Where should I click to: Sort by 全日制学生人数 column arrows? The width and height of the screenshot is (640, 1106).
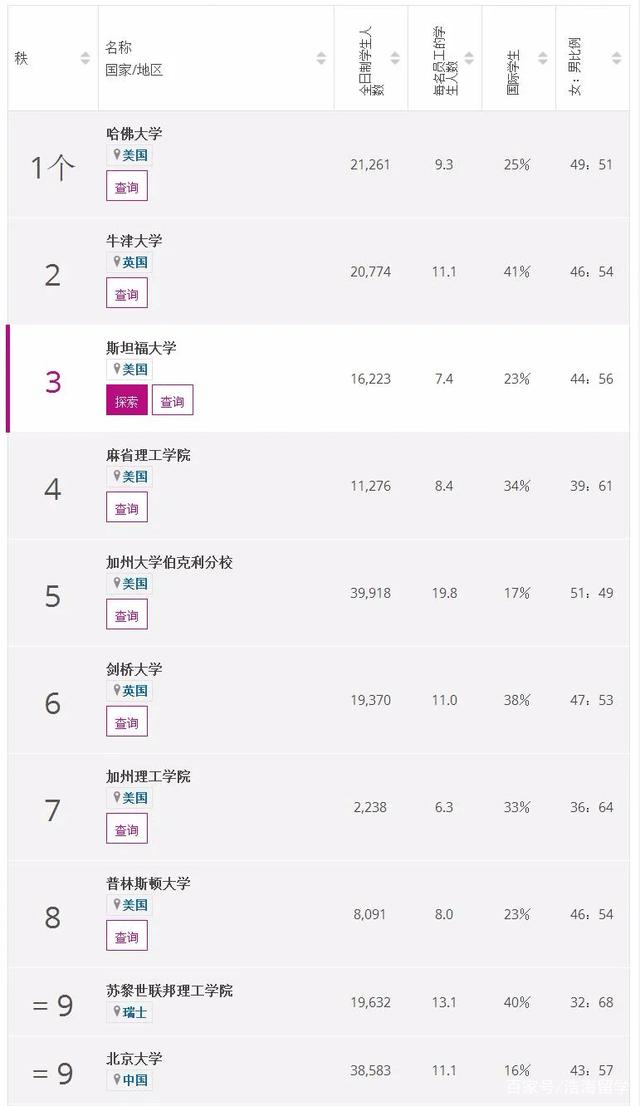click(395, 58)
